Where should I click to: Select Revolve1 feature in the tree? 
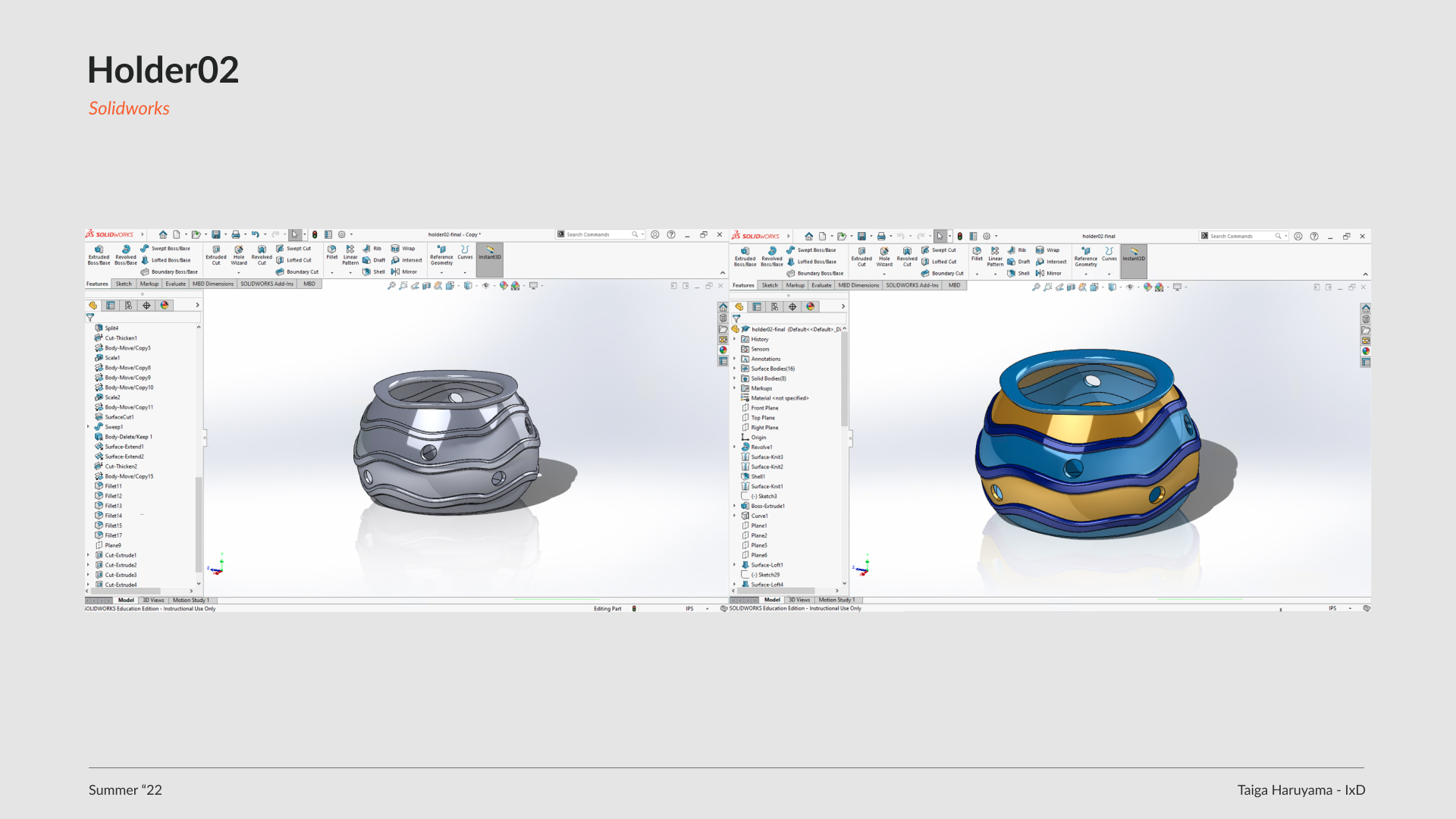761,447
